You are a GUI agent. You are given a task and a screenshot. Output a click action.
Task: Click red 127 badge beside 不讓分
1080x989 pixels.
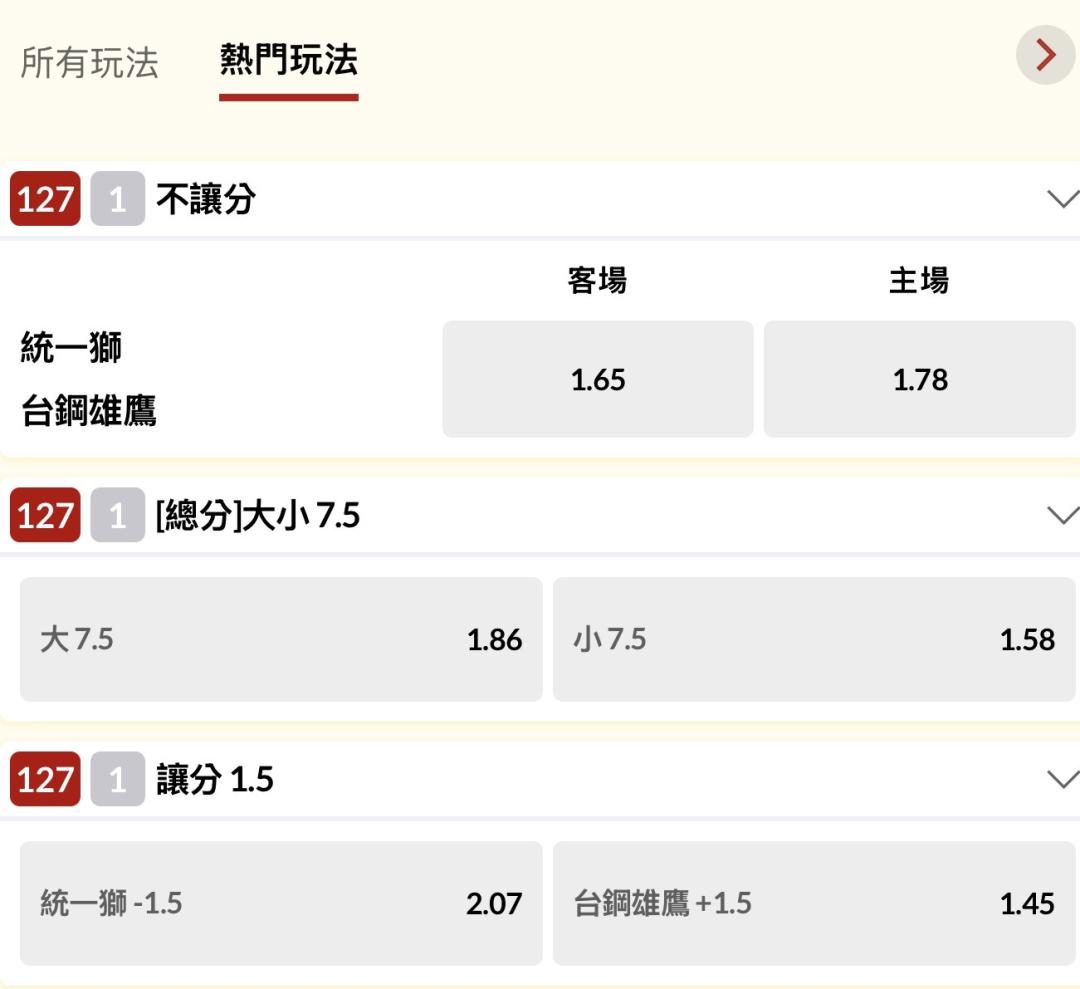click(45, 199)
